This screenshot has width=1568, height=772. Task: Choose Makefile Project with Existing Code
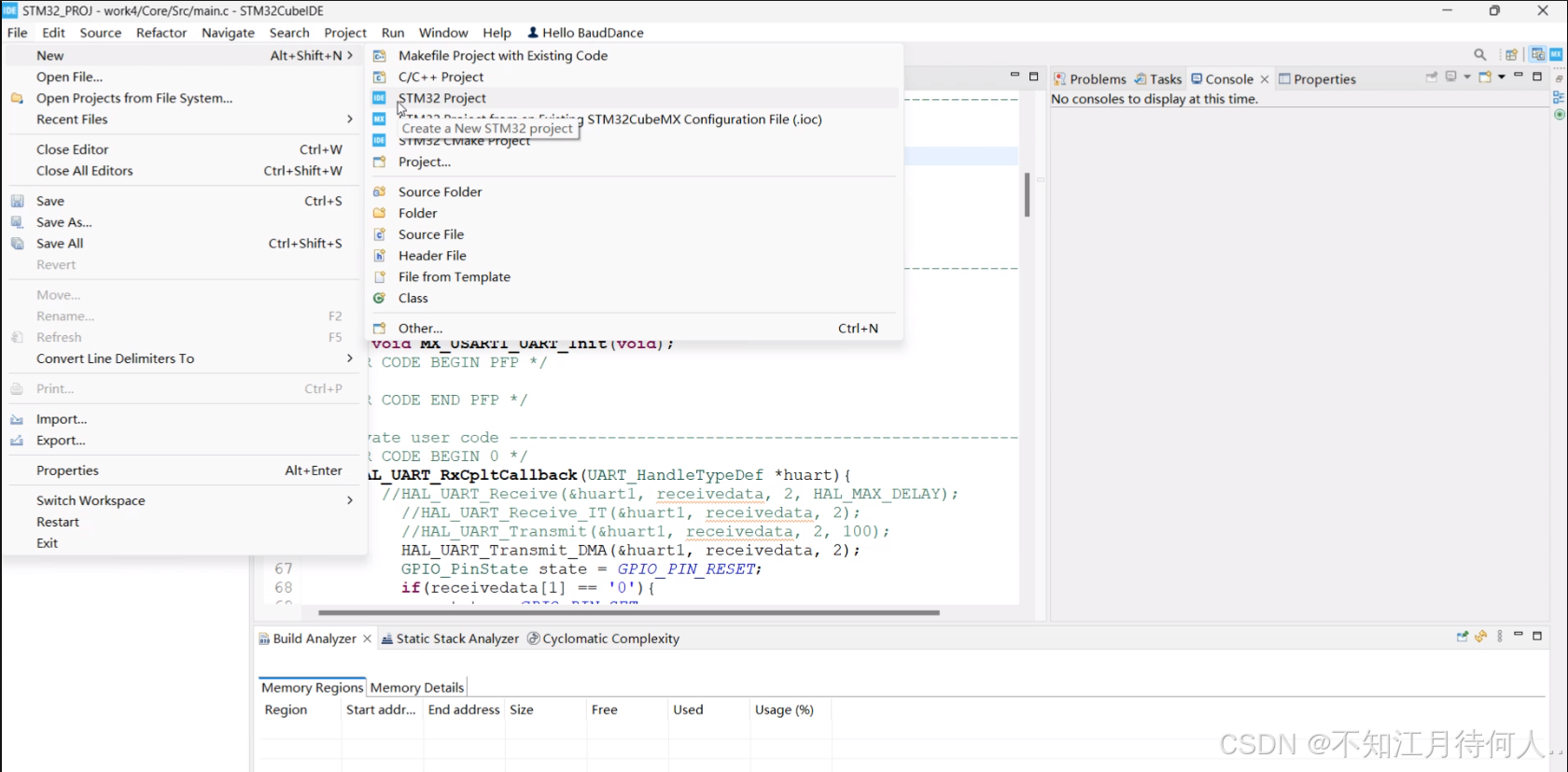[633, 56]
